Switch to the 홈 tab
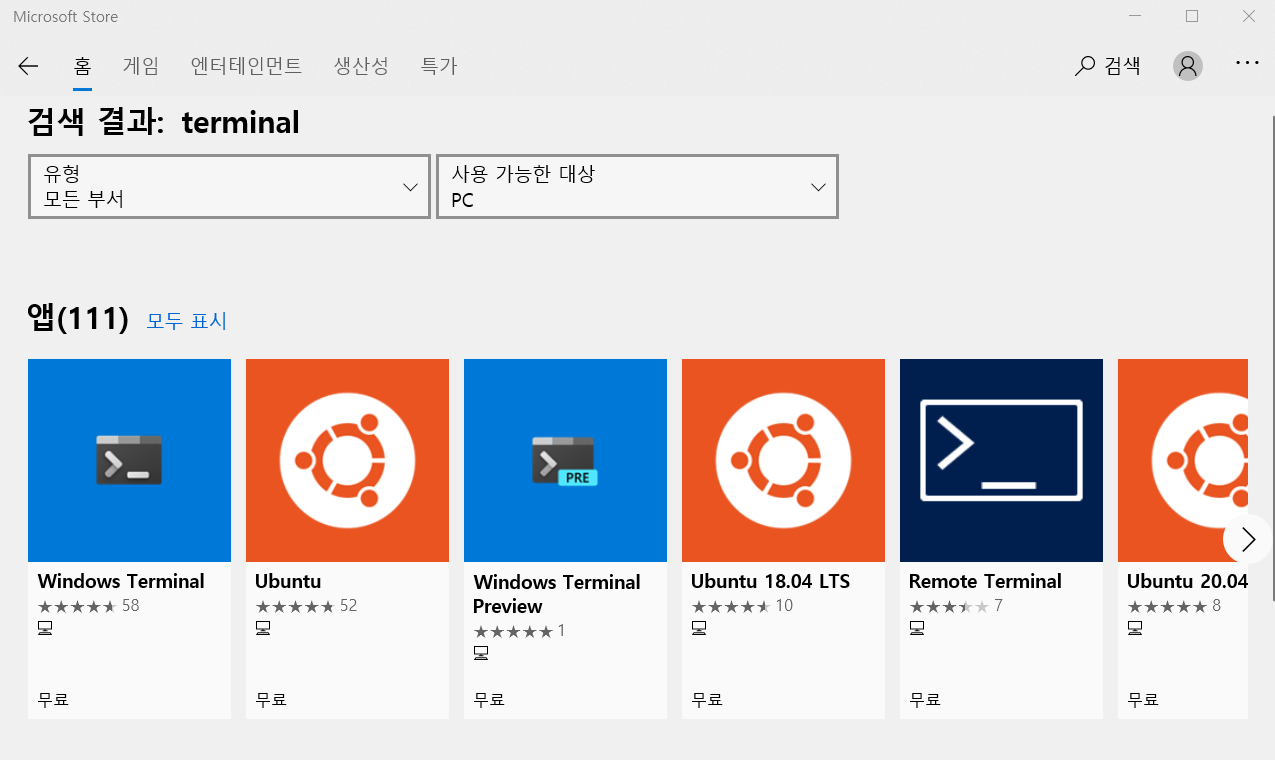The width and height of the screenshot is (1275, 760). coord(82,66)
